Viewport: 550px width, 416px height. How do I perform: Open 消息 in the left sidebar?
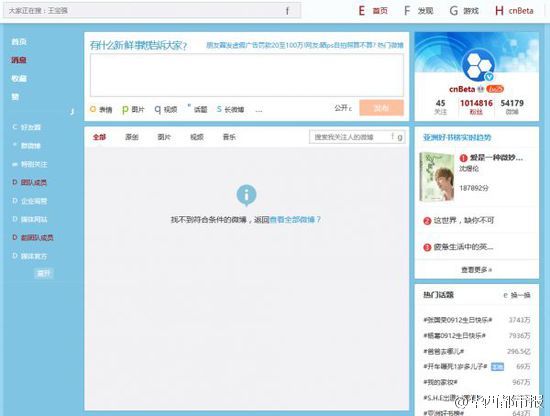(x=19, y=60)
